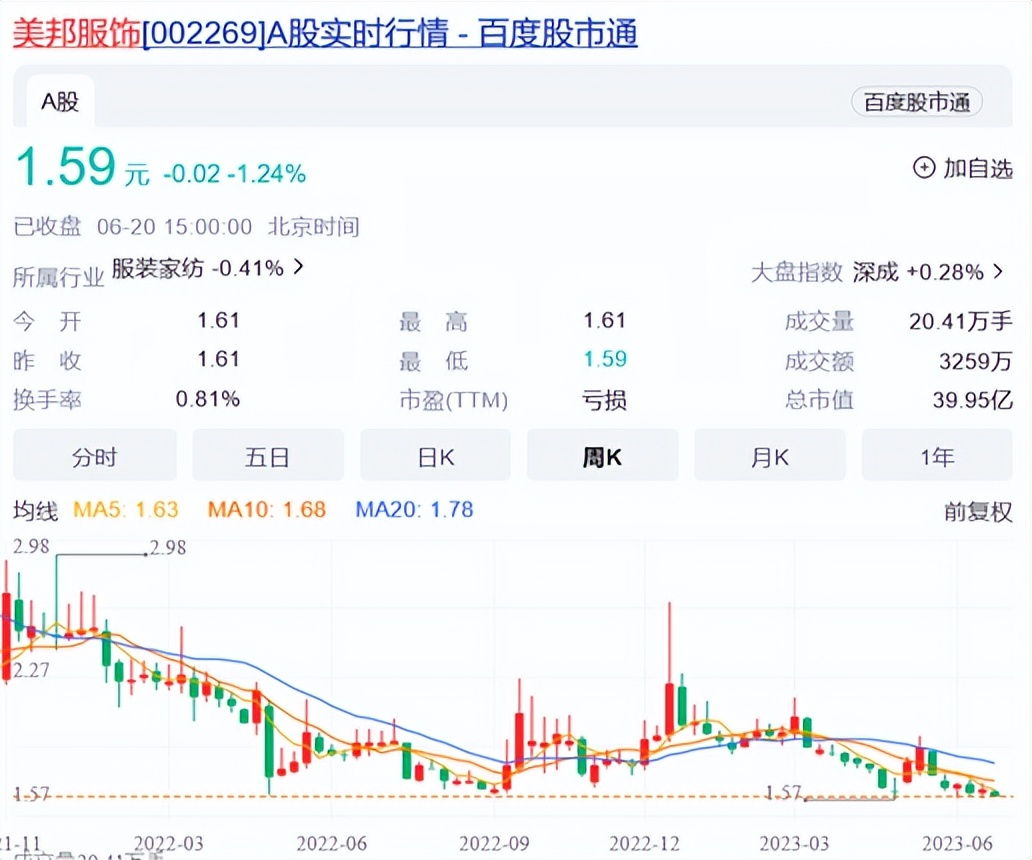This screenshot has width=1032, height=860.
Task: View the 月K chart
Action: tap(770, 455)
